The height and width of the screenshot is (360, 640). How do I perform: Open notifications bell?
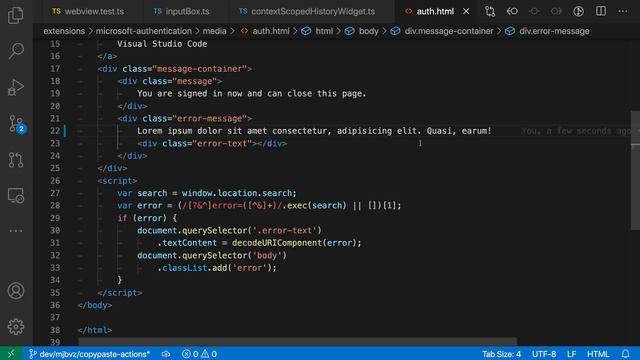point(625,354)
